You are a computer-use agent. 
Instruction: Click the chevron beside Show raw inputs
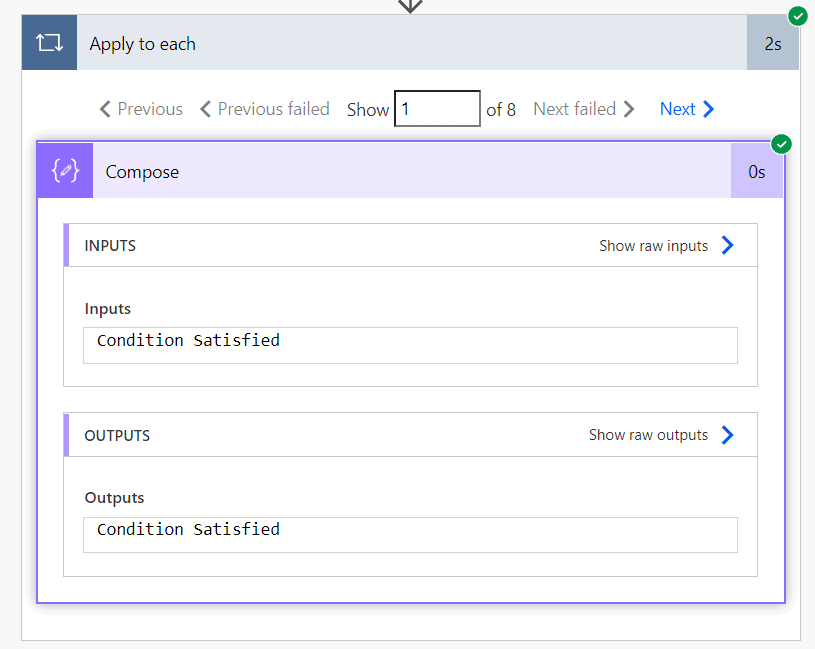[727, 245]
